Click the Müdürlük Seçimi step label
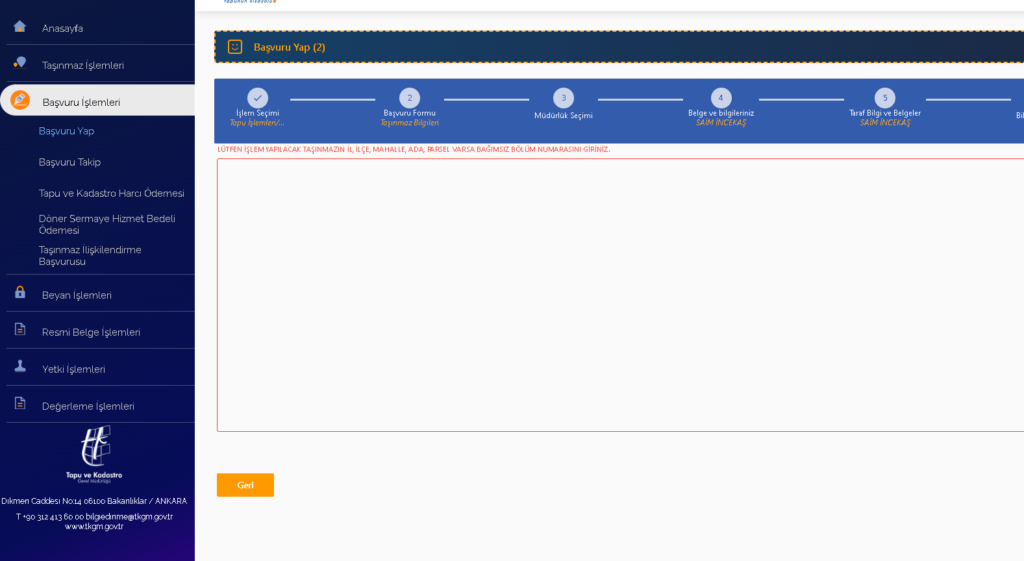 [x=564, y=116]
